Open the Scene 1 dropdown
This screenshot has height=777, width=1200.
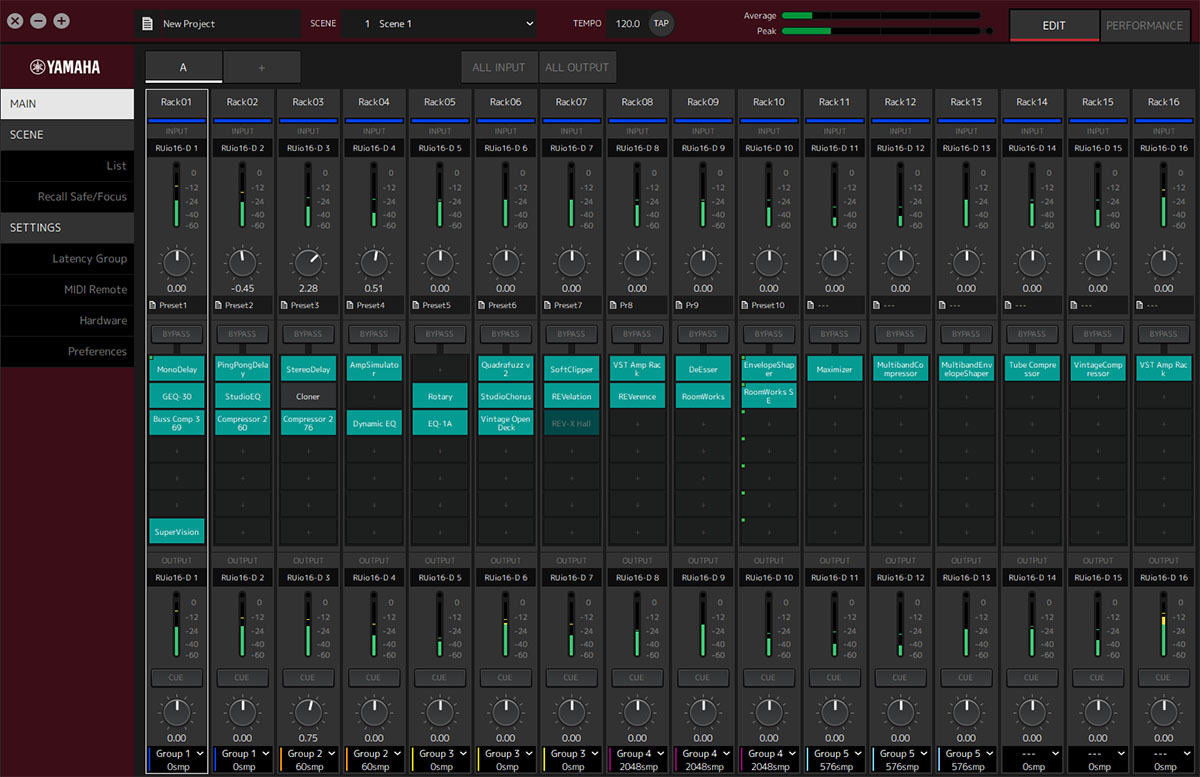(439, 24)
